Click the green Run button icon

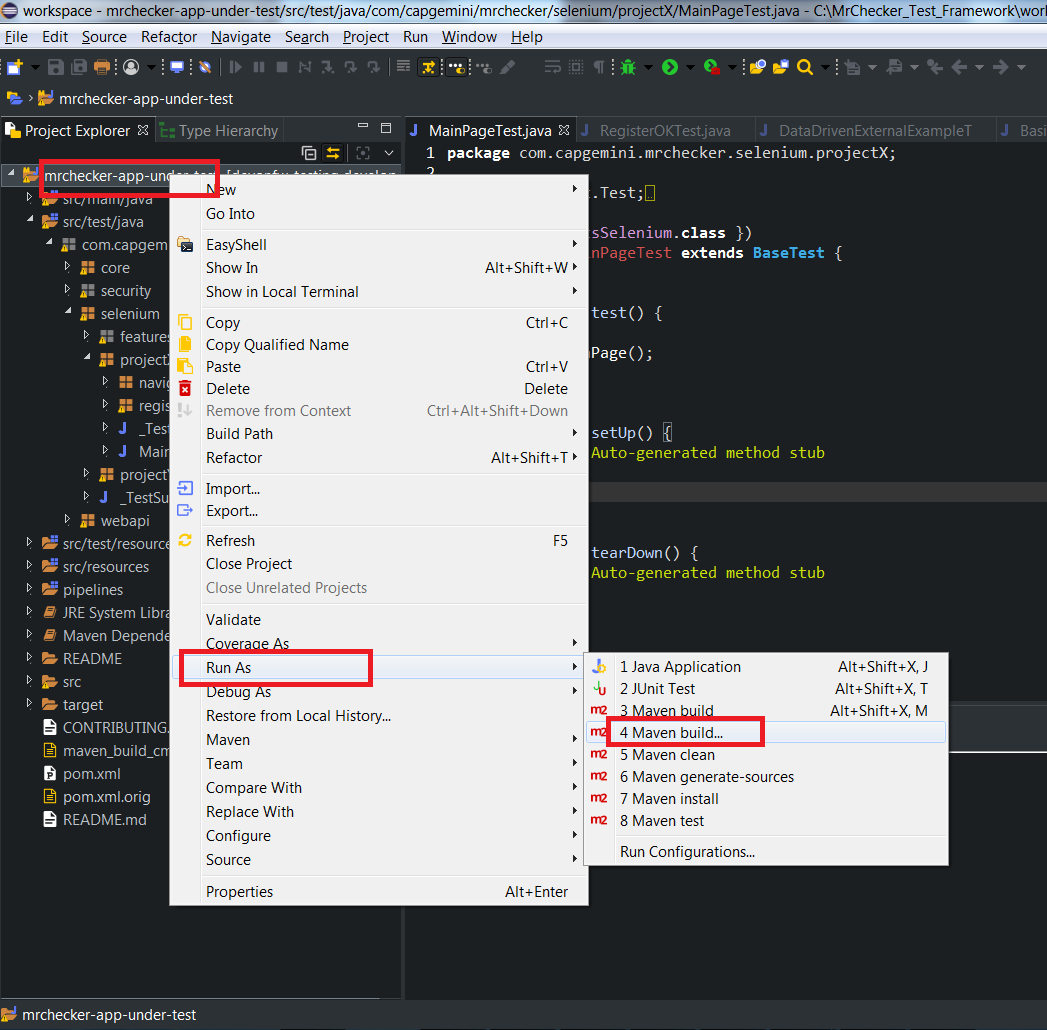tap(669, 67)
